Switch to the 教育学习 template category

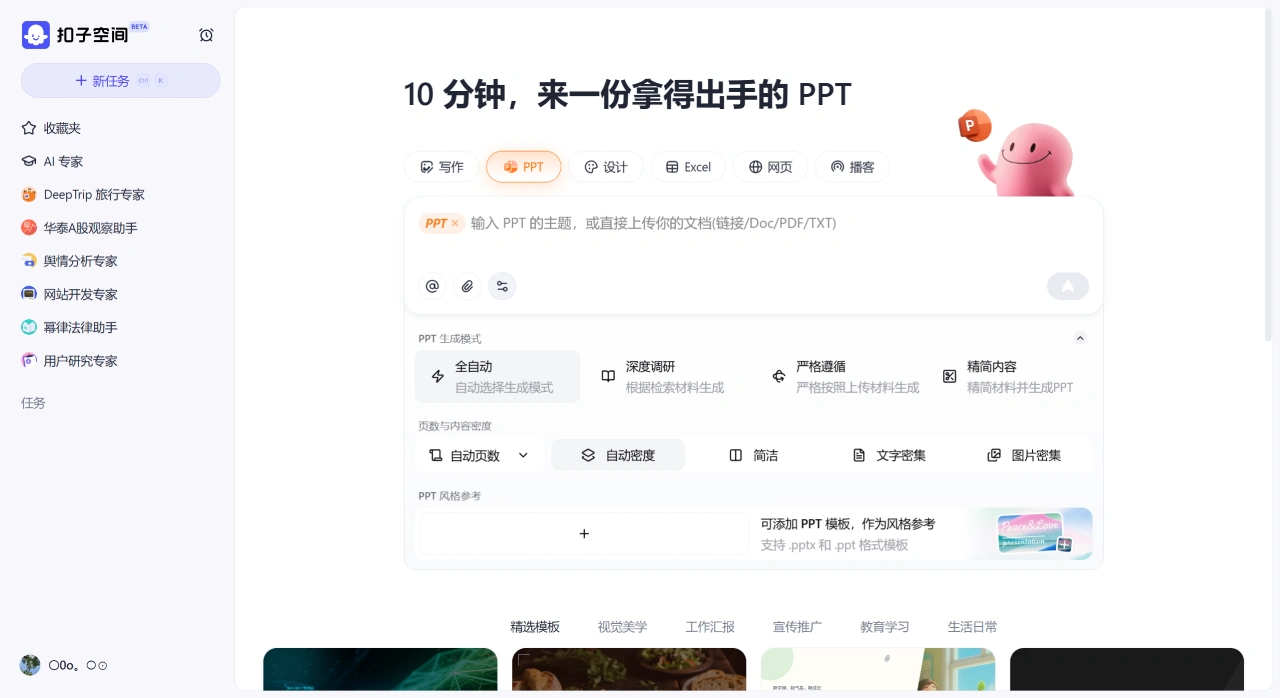coord(885,627)
